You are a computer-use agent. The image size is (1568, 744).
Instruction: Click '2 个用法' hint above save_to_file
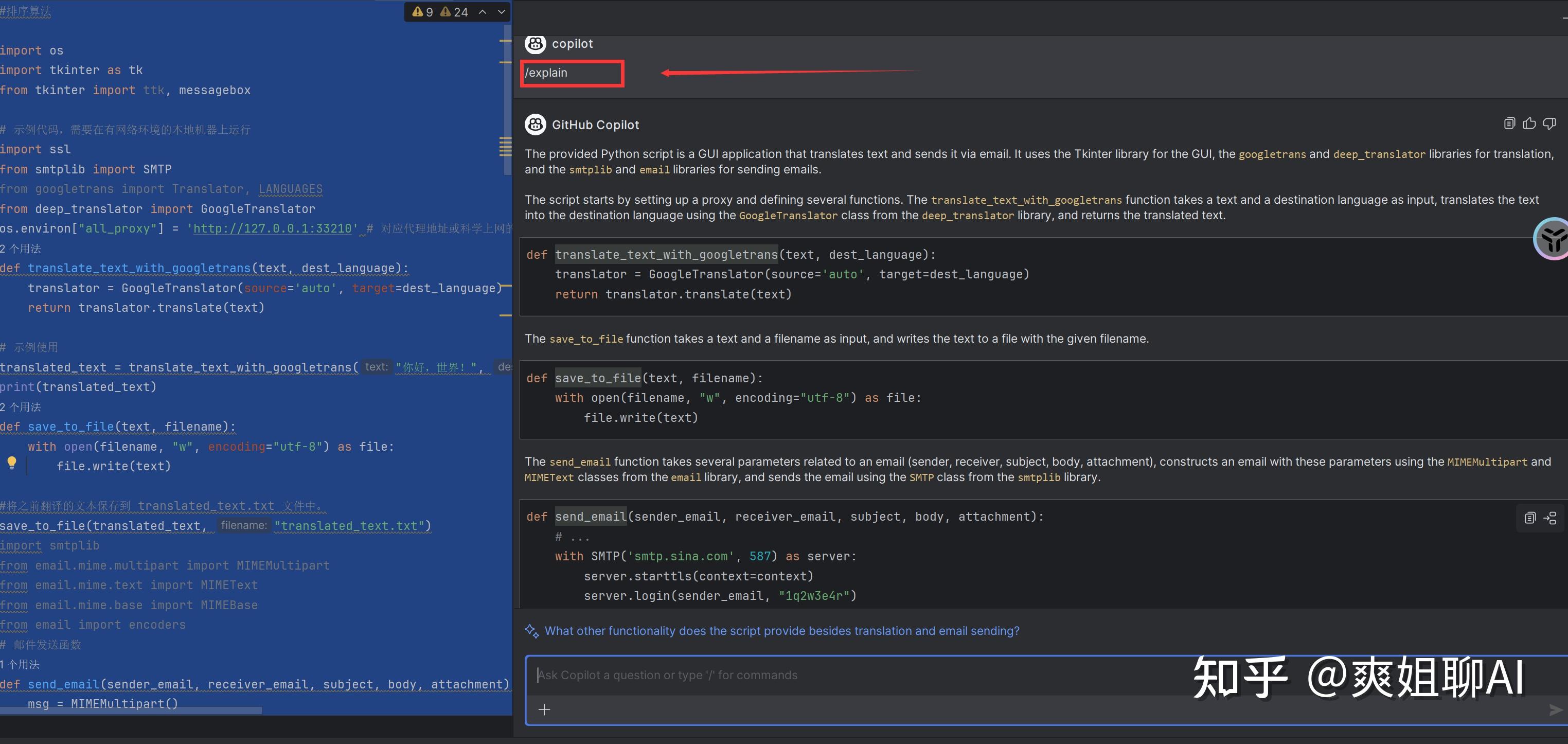pyautogui.click(x=21, y=406)
